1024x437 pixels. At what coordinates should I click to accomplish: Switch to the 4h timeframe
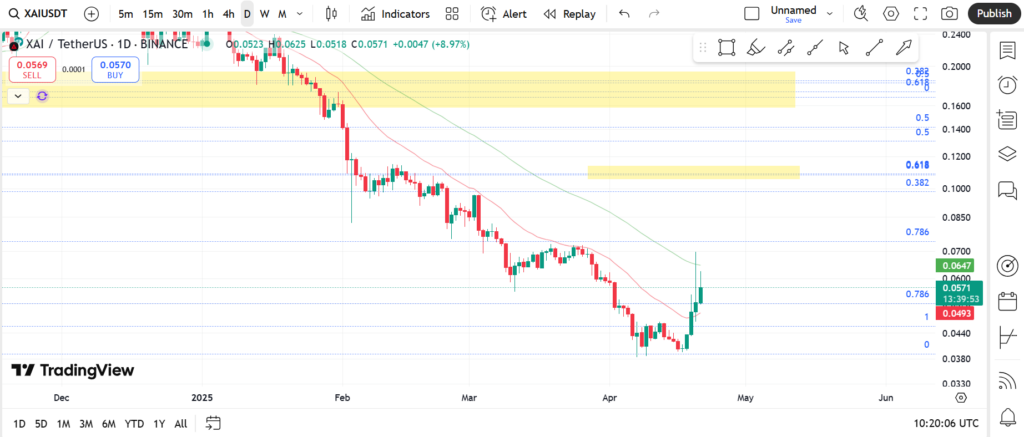pos(229,14)
